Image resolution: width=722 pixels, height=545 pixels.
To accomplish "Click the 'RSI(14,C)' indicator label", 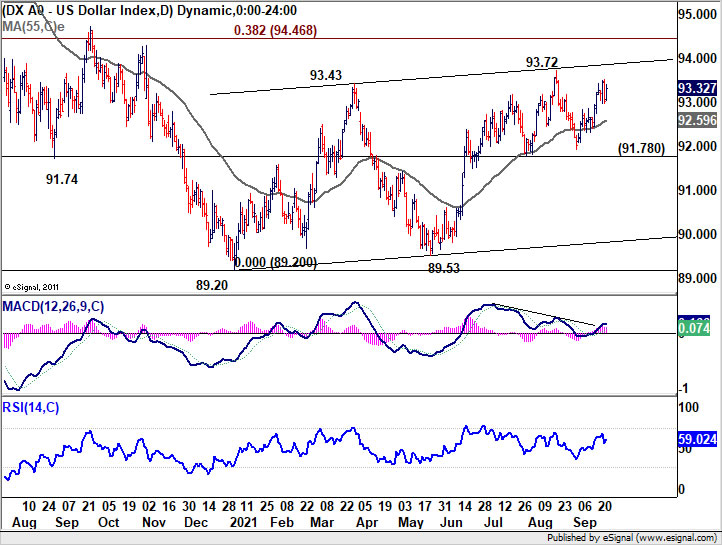I will [31, 407].
